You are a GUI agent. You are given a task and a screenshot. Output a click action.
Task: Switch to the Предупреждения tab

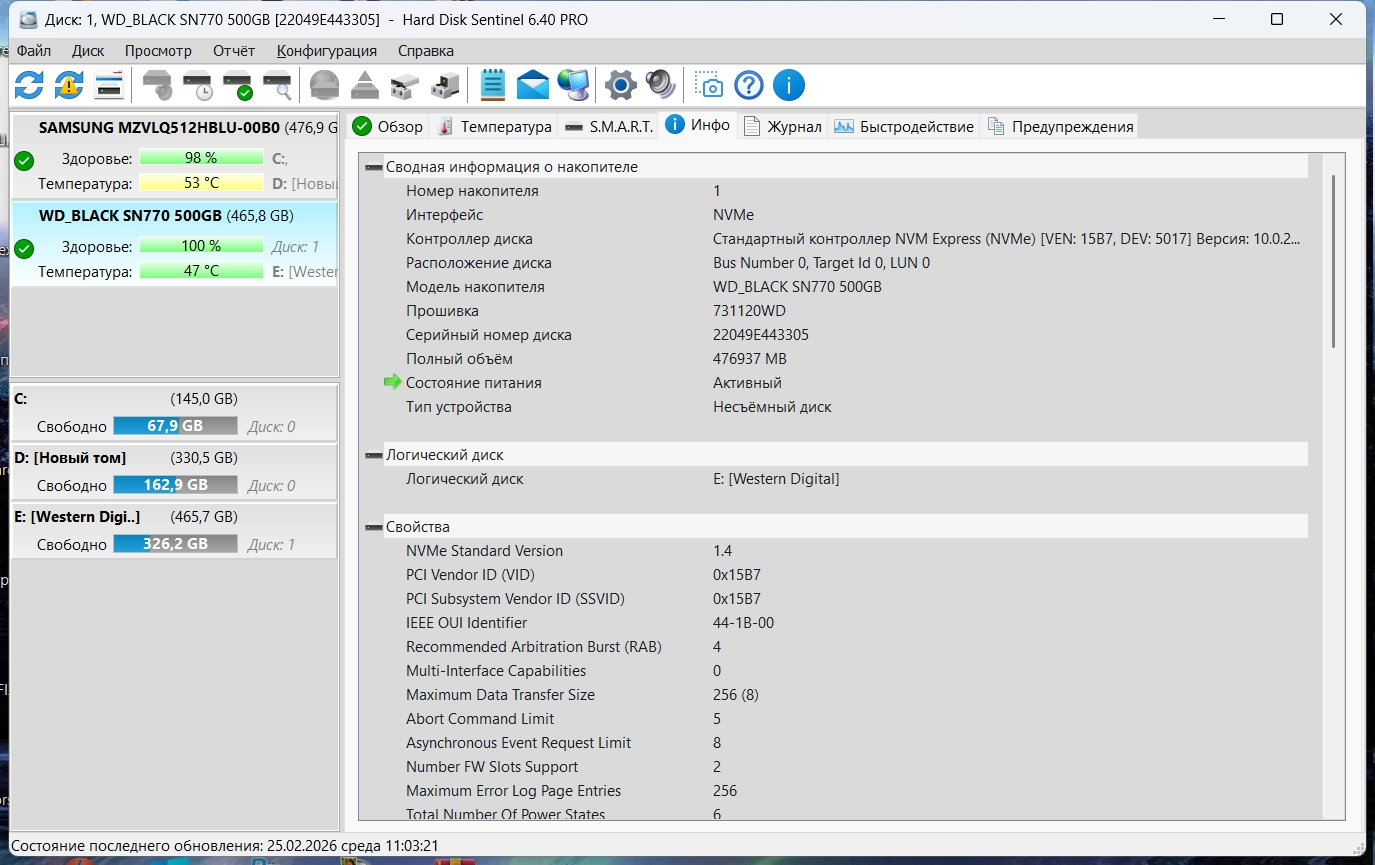point(1060,127)
